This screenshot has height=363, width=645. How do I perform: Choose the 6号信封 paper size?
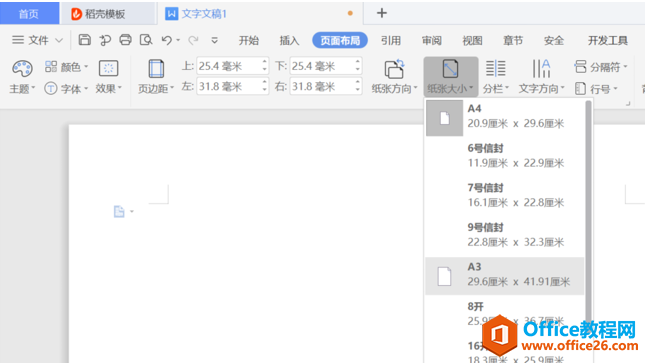pos(504,156)
